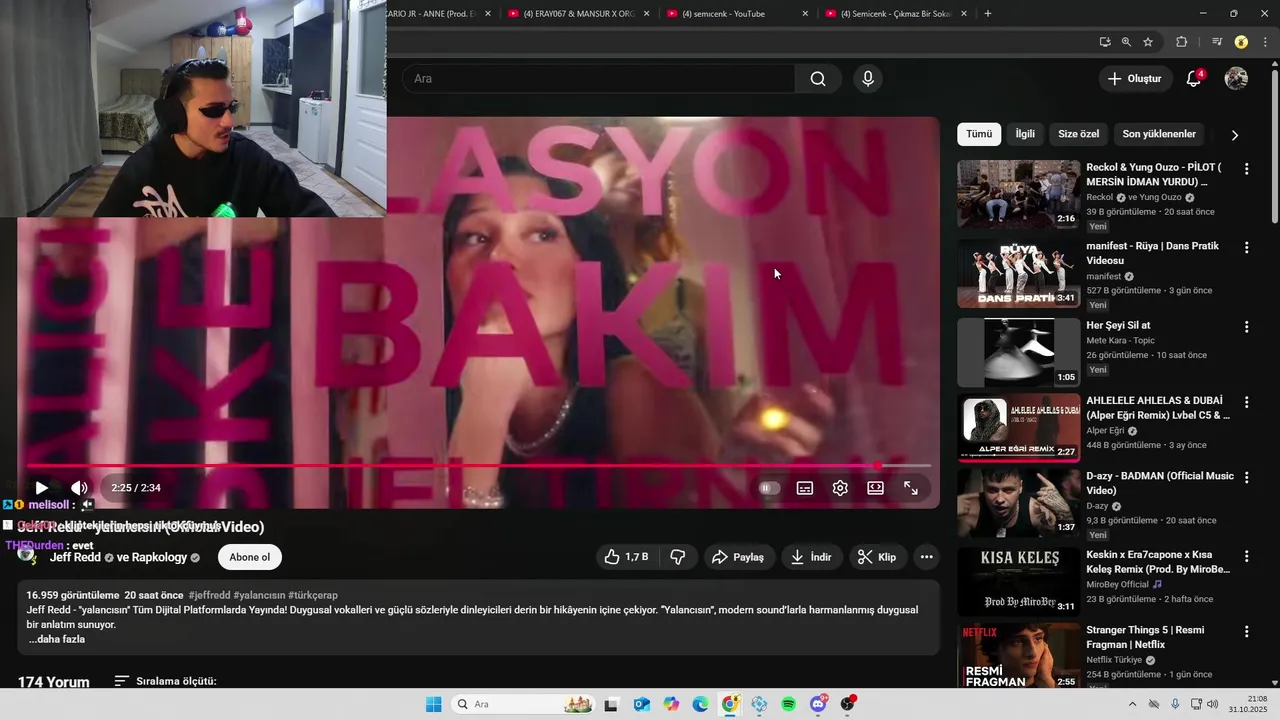
Task: Dislike the video with thumbs down
Action: click(678, 557)
